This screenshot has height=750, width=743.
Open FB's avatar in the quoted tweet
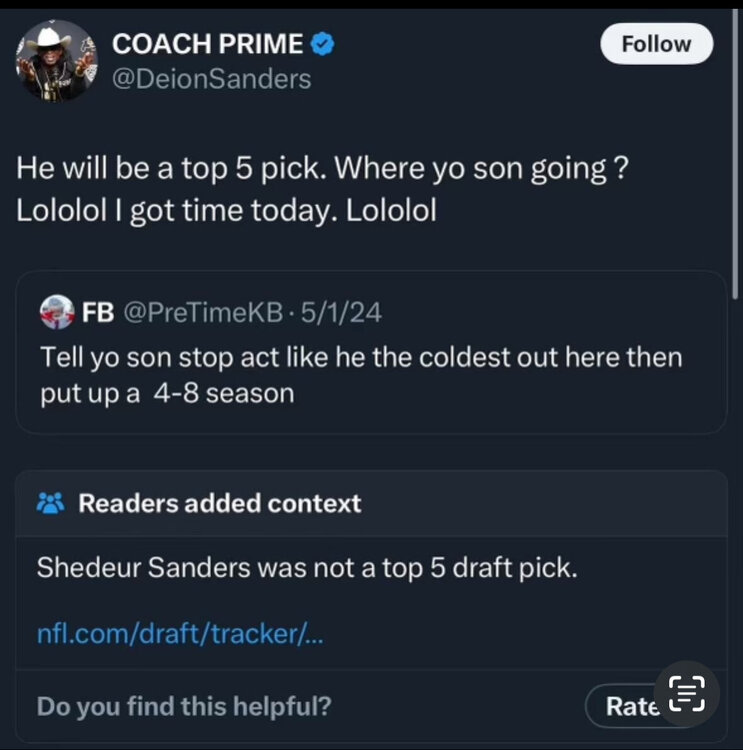point(57,312)
